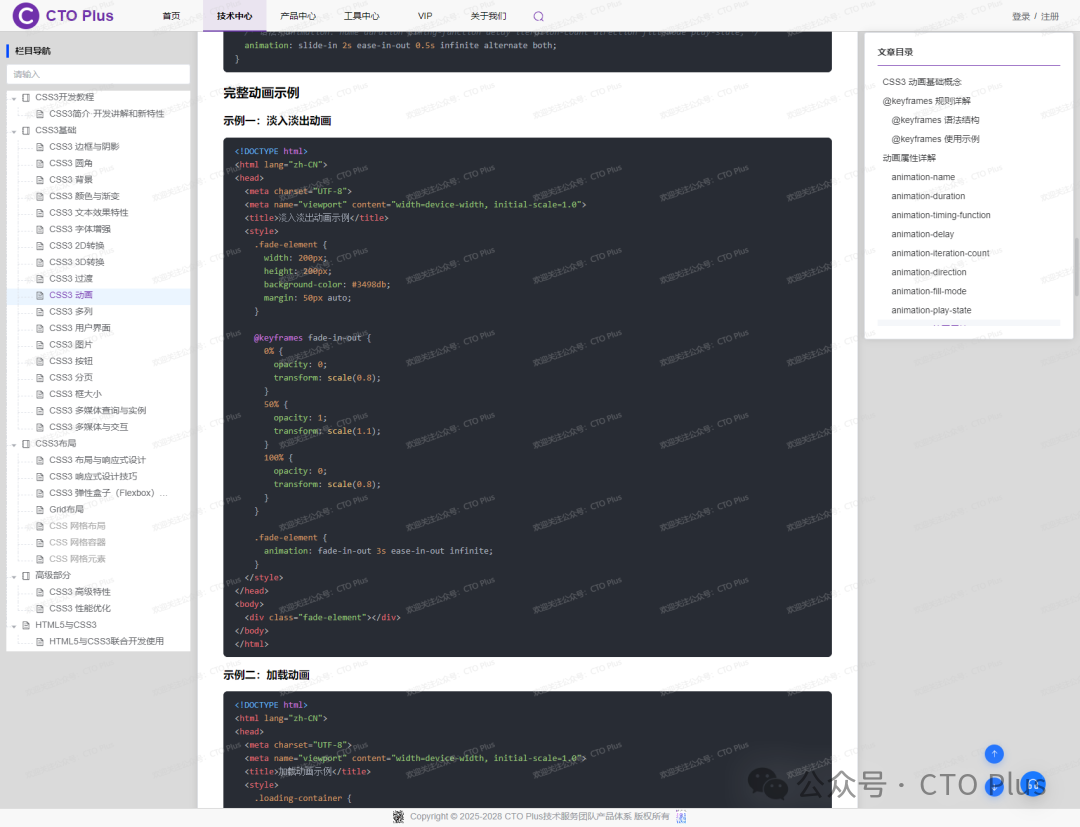Open CSS3 多列 article

click(70, 312)
